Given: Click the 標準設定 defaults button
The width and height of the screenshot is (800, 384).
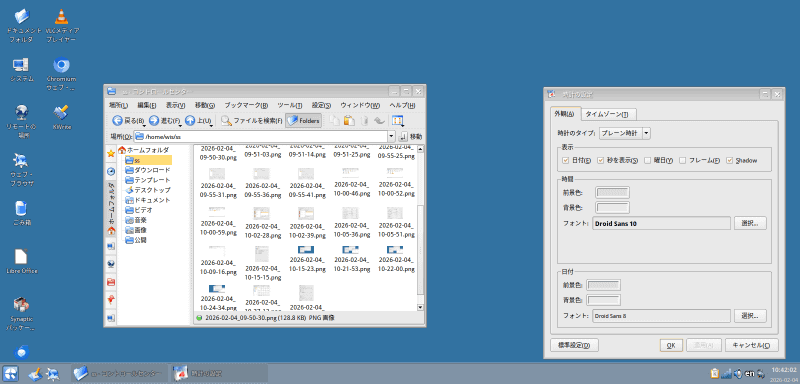Looking at the screenshot, I should click(x=574, y=345).
